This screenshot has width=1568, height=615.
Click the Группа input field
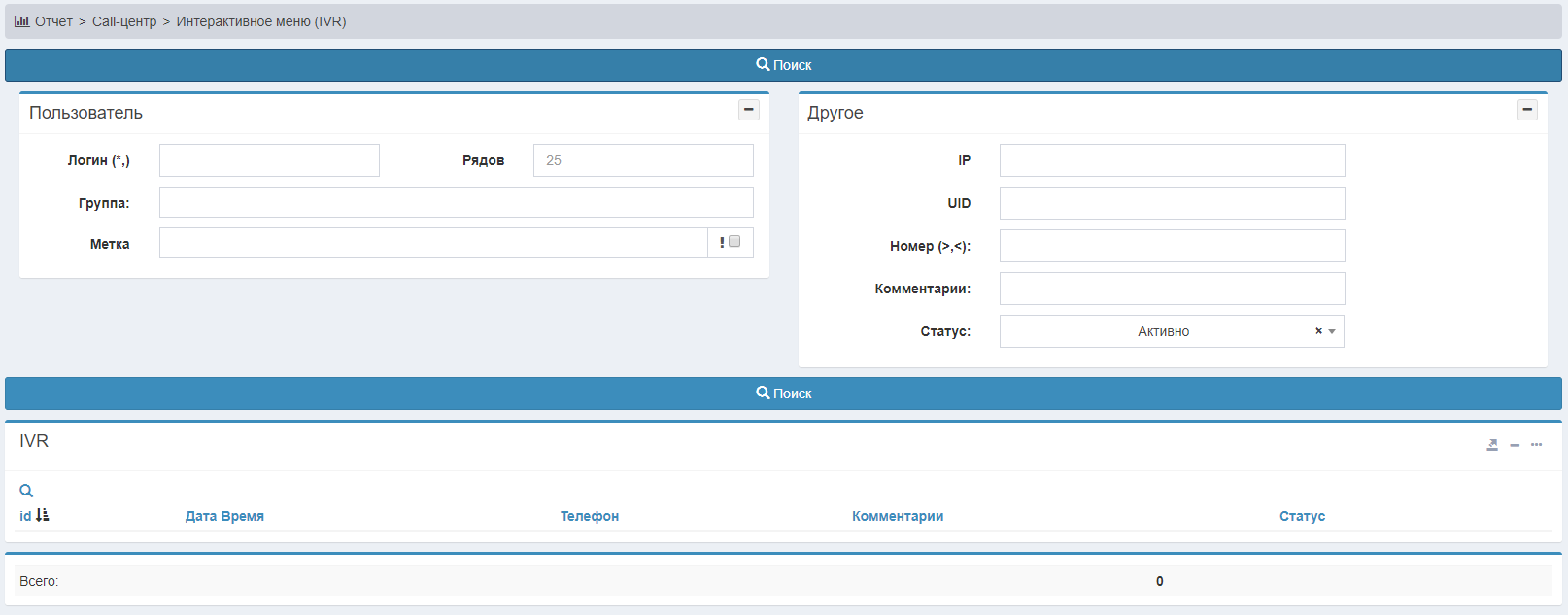(x=456, y=202)
